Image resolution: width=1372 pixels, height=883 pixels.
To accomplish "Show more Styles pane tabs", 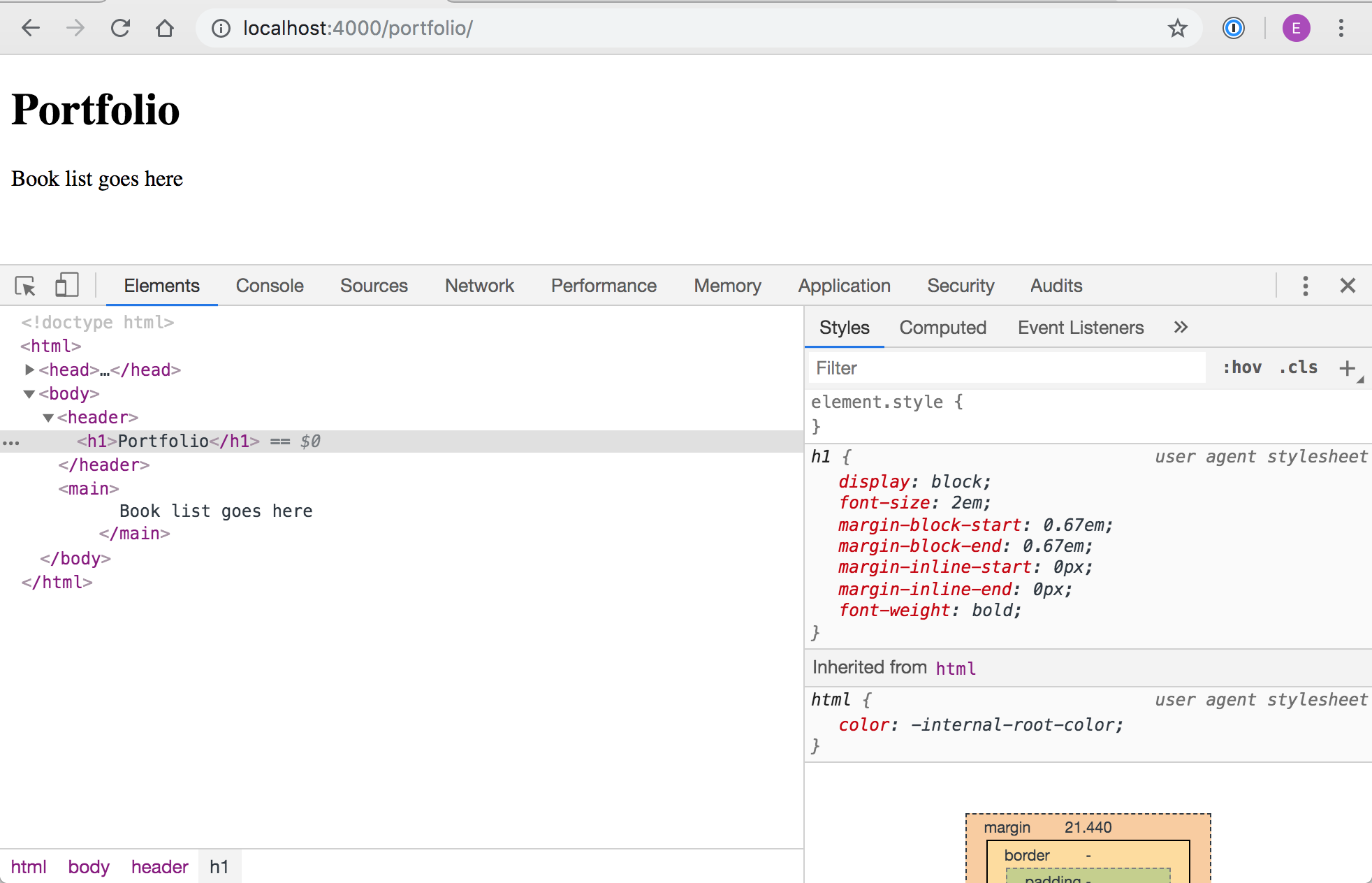I will tap(1181, 327).
